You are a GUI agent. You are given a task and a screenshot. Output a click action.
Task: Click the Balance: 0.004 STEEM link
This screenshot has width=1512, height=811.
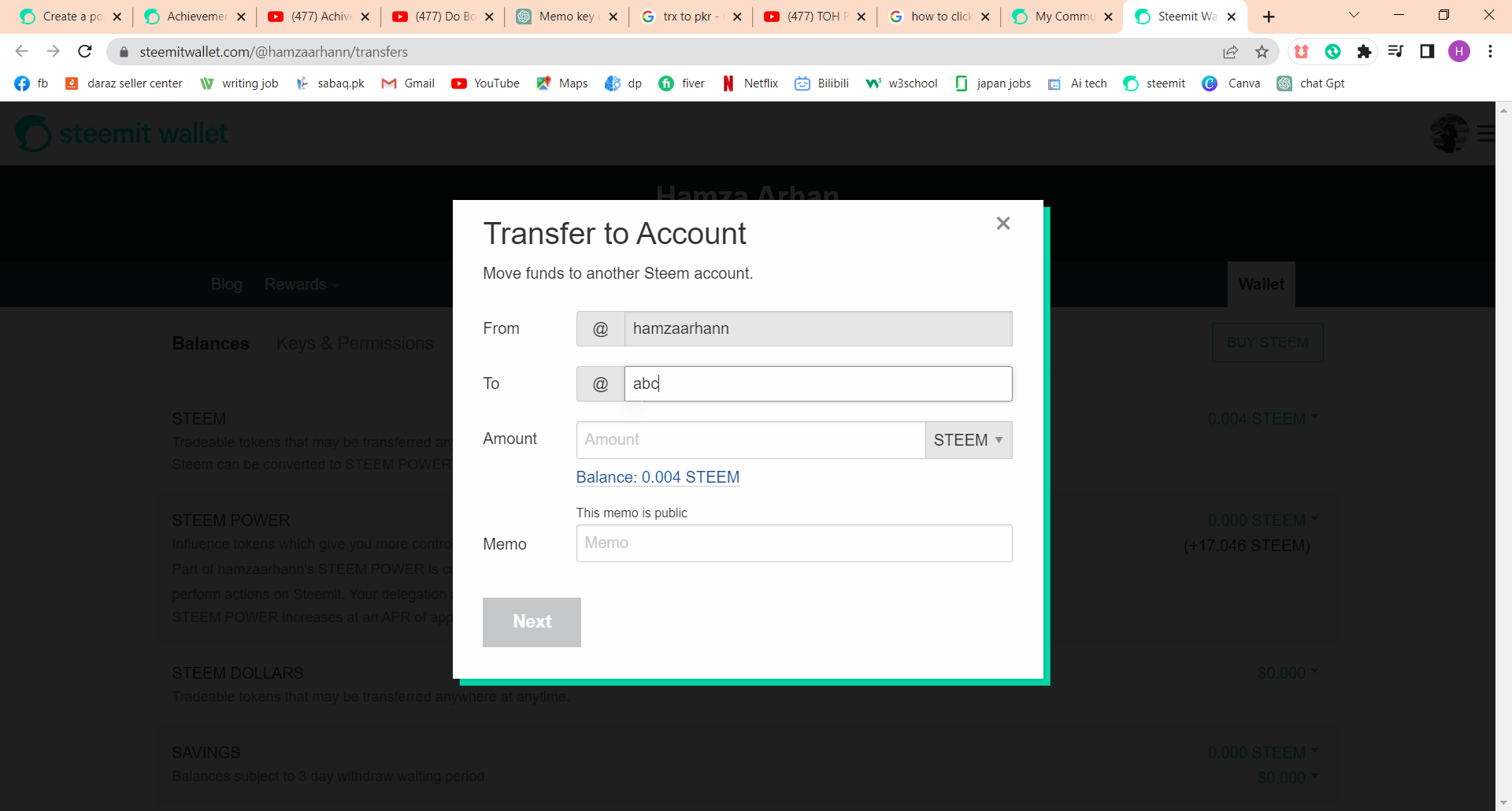pyautogui.click(x=658, y=477)
